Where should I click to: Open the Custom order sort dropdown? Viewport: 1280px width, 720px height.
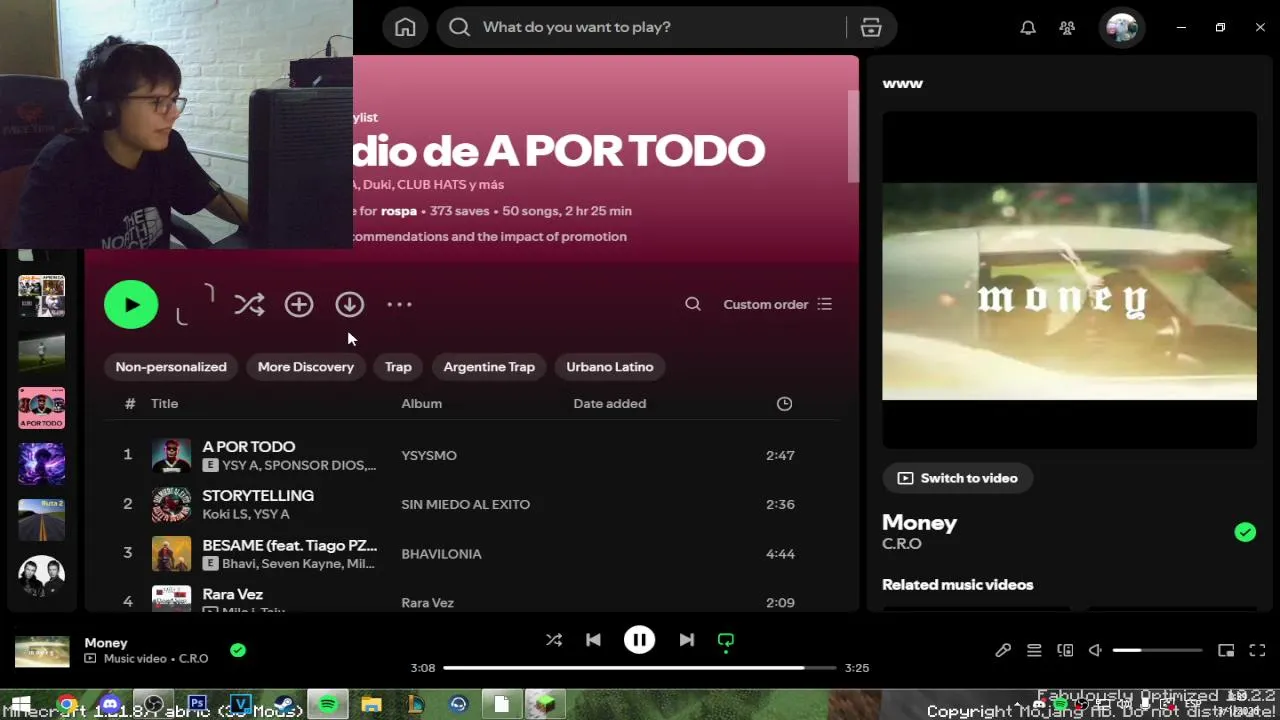[x=777, y=304]
